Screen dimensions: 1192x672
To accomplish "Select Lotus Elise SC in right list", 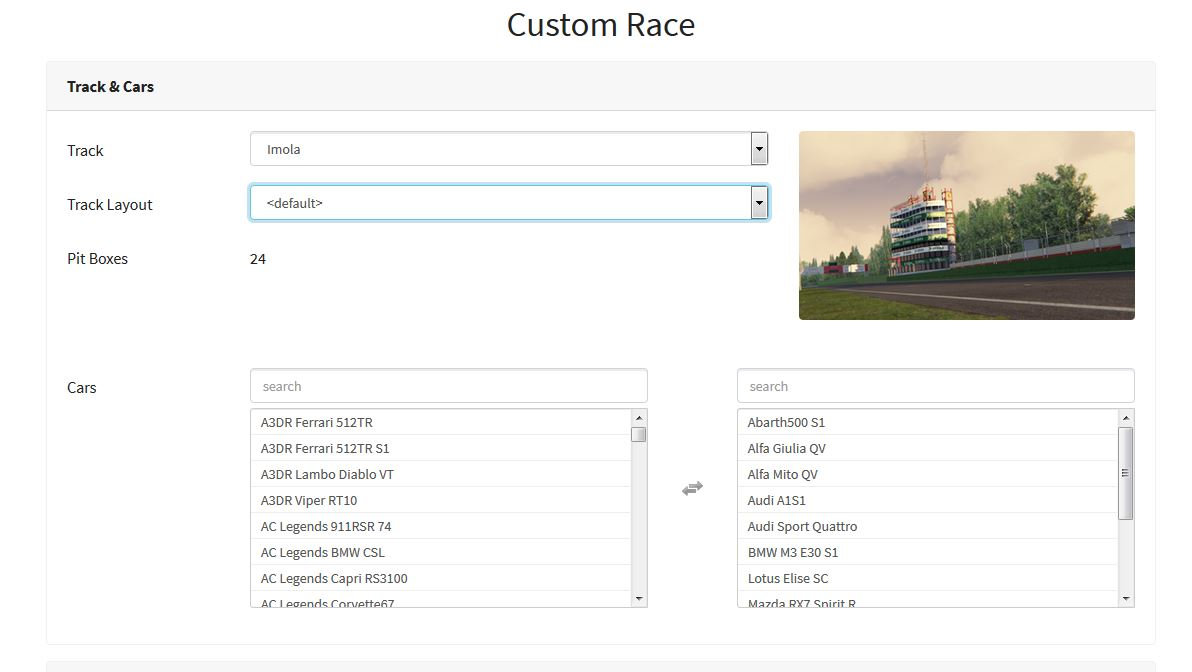I will click(788, 578).
